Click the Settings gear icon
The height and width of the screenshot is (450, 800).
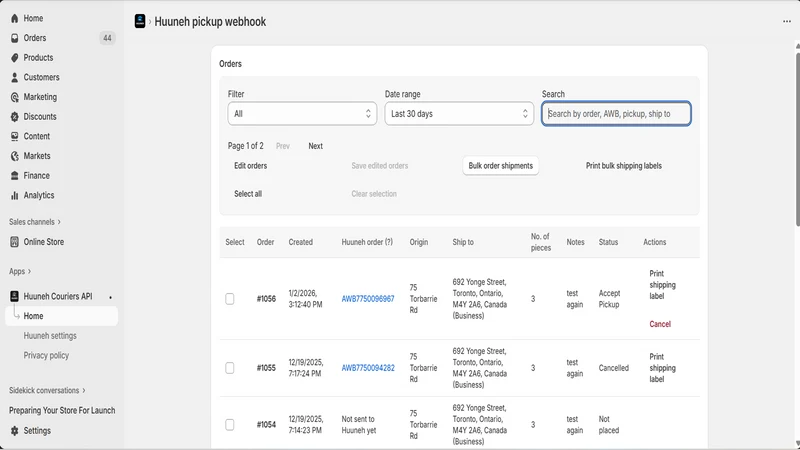coord(14,431)
